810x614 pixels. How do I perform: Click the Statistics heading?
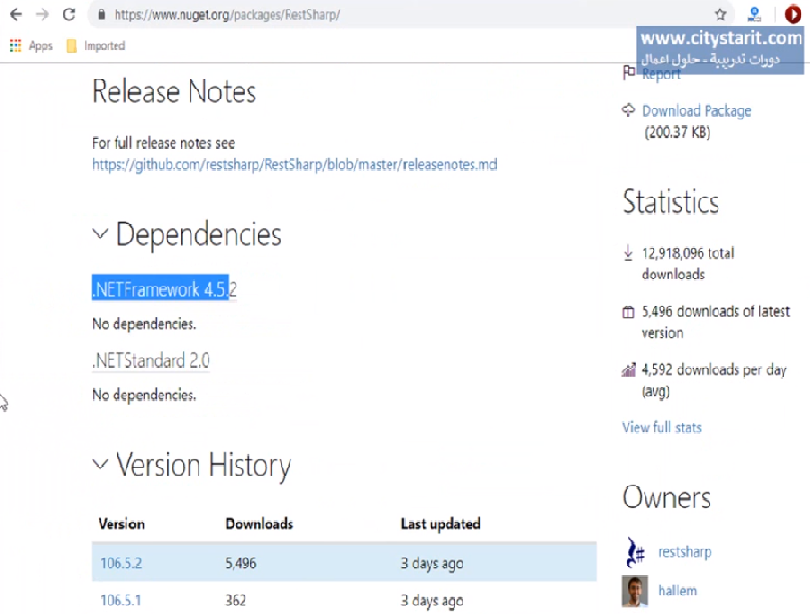click(x=671, y=201)
